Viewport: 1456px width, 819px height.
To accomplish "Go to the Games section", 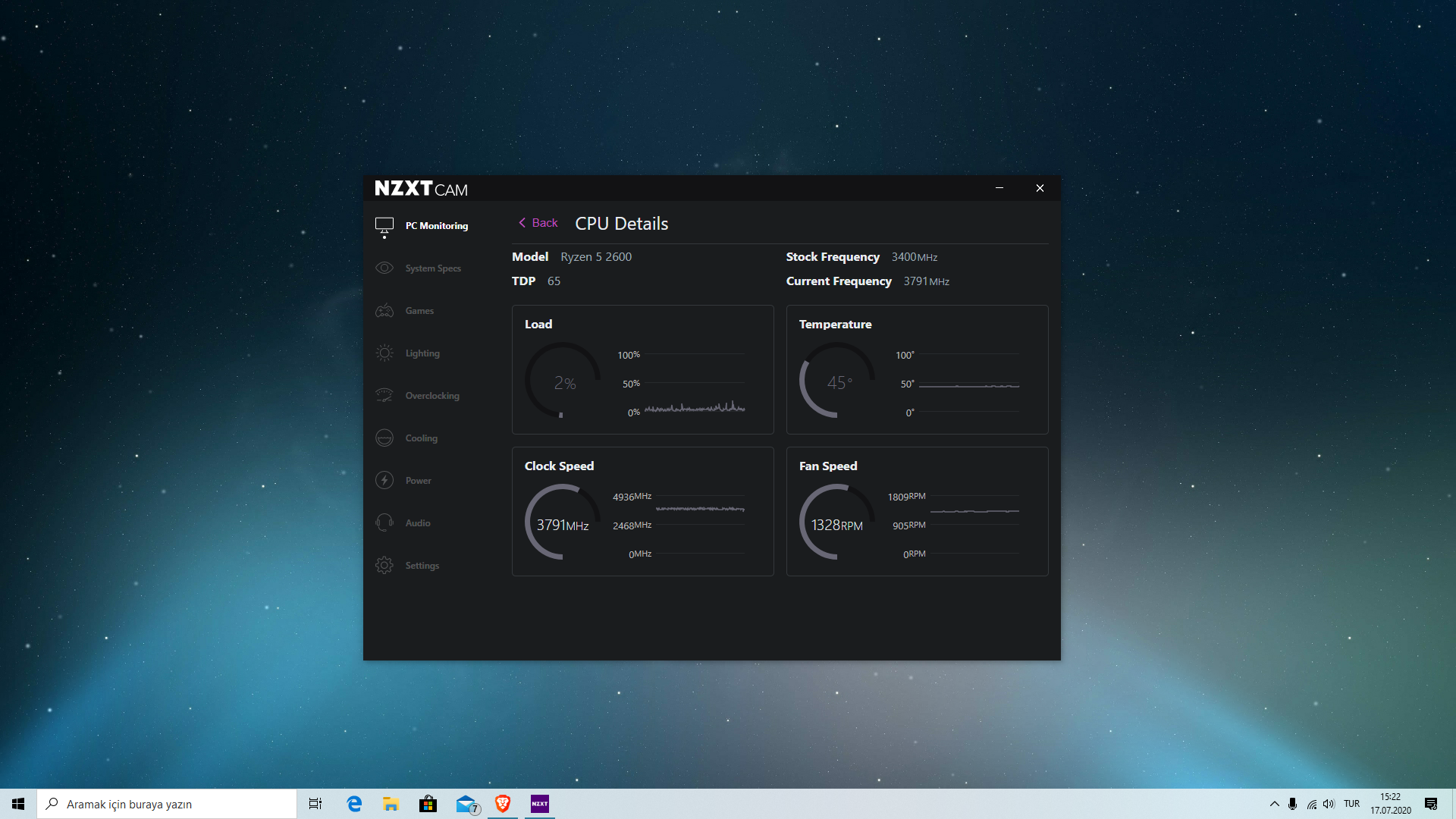I will 419,311.
